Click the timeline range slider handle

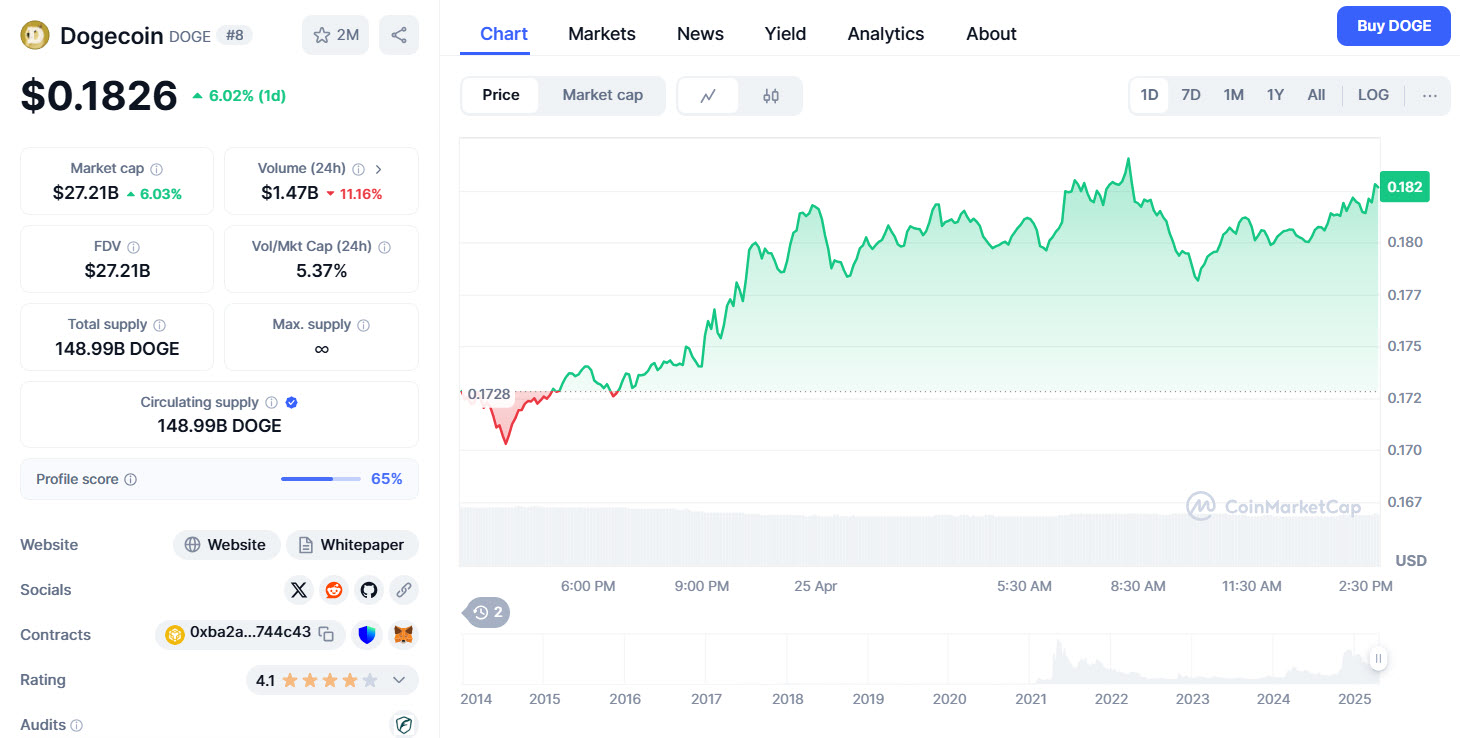(x=1378, y=658)
